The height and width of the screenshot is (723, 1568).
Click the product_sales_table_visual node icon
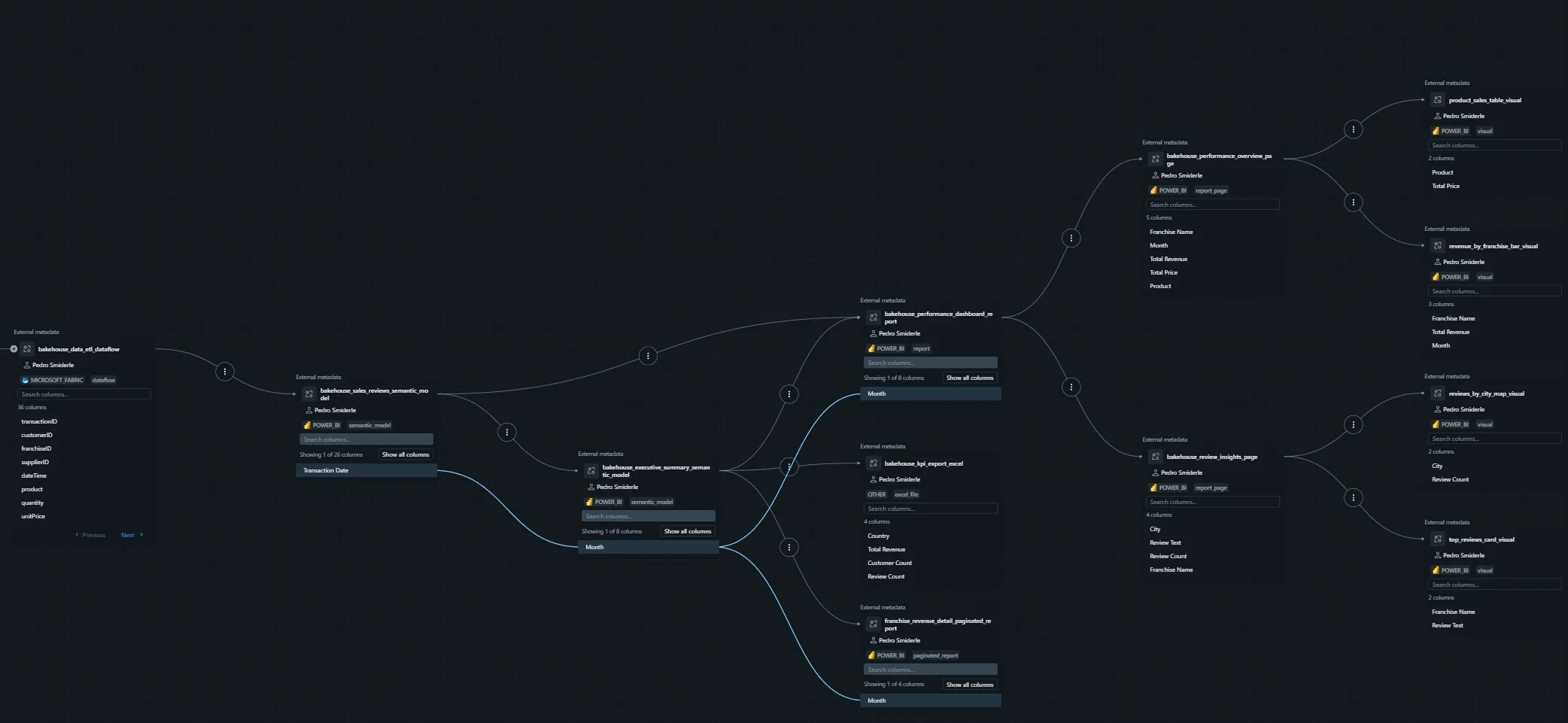pos(1438,100)
